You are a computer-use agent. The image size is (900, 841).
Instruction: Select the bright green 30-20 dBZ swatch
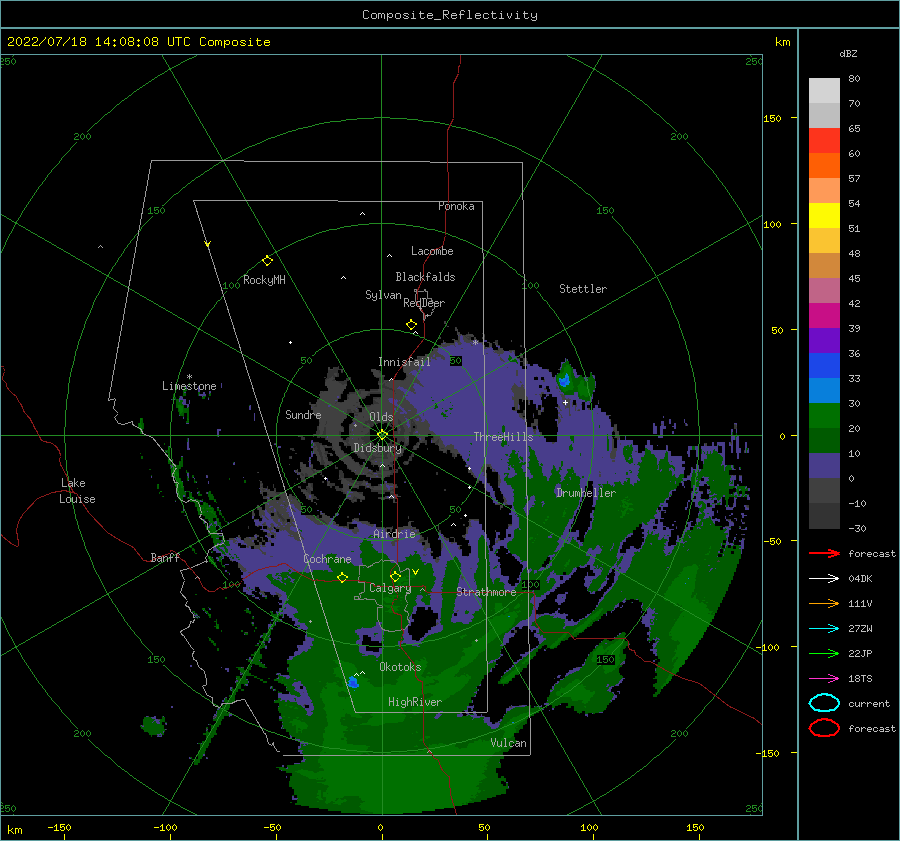(x=824, y=415)
